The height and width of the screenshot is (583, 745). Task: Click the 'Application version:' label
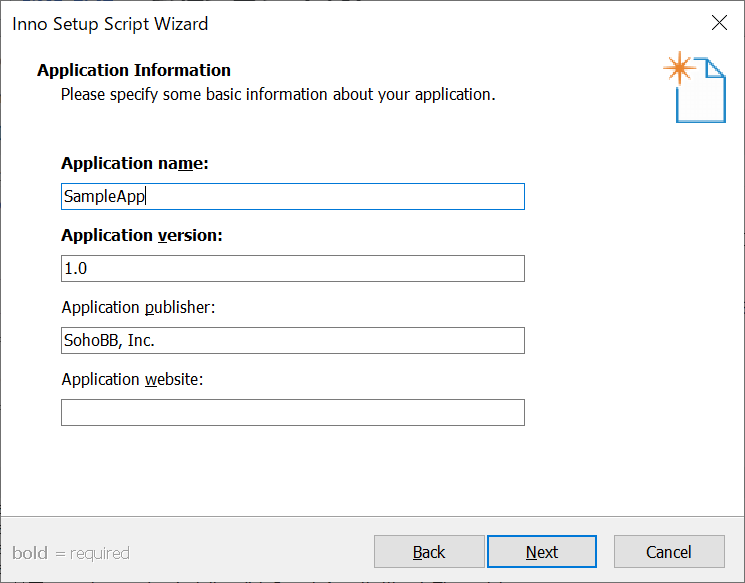click(x=142, y=235)
